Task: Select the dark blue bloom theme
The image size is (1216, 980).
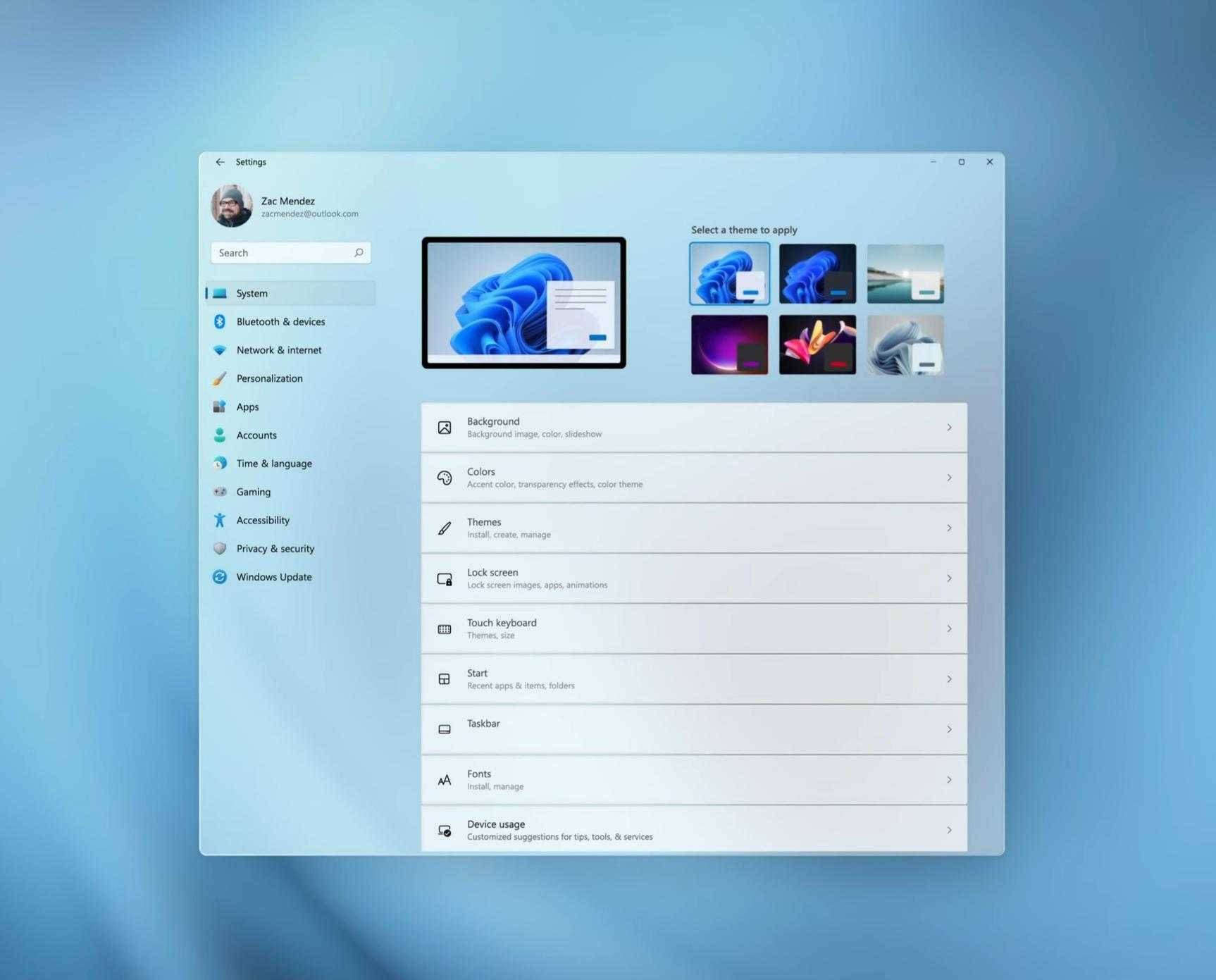Action: click(x=817, y=273)
